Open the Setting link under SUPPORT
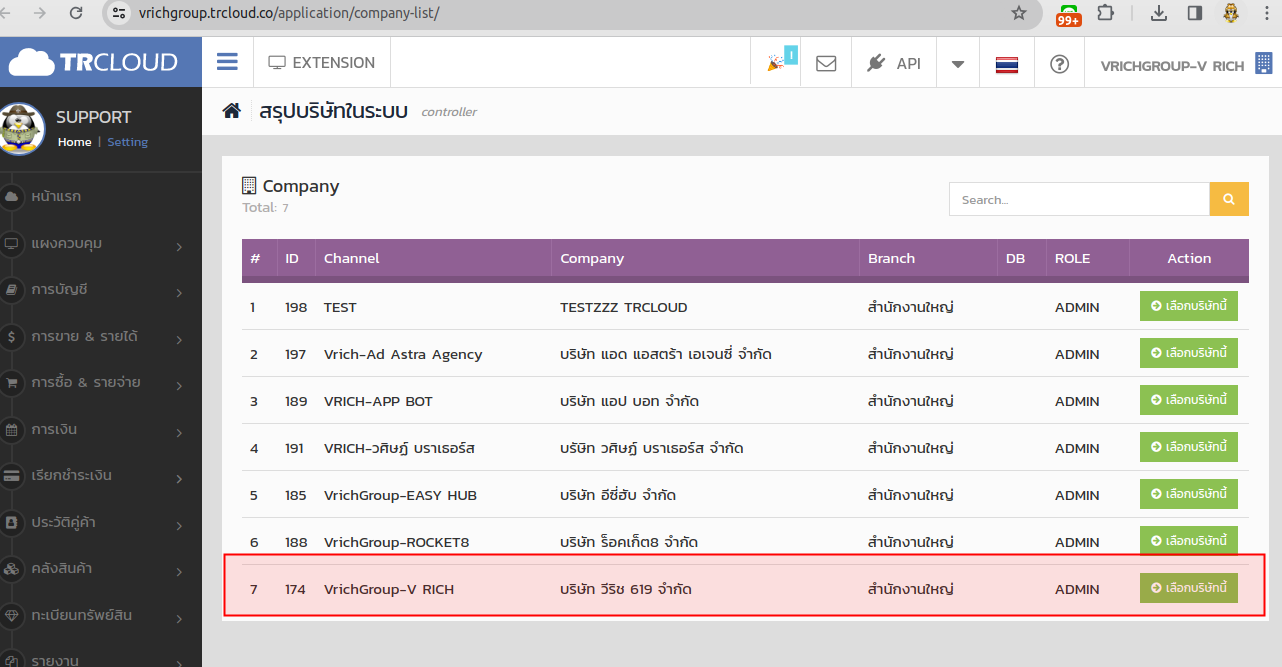Viewport: 1282px width, 667px height. tap(127, 142)
